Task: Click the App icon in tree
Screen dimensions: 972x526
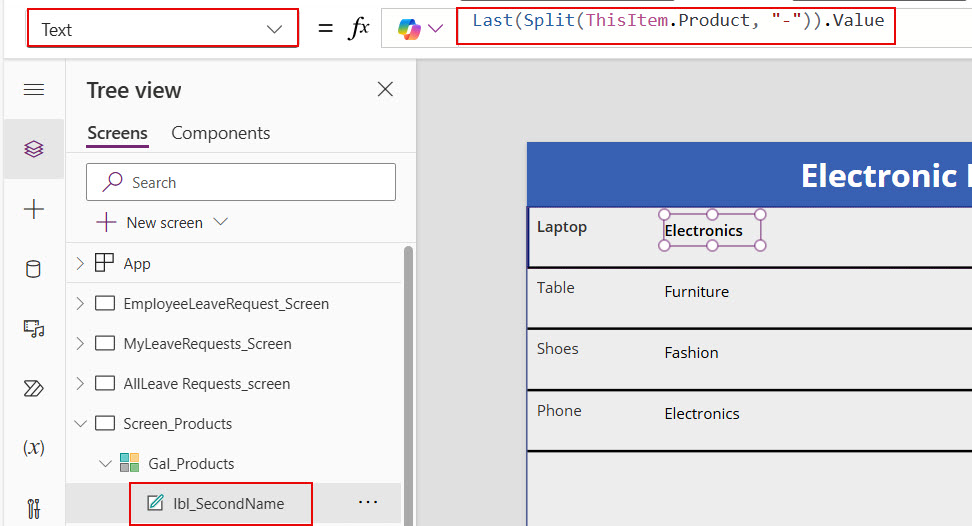Action: [x=104, y=263]
